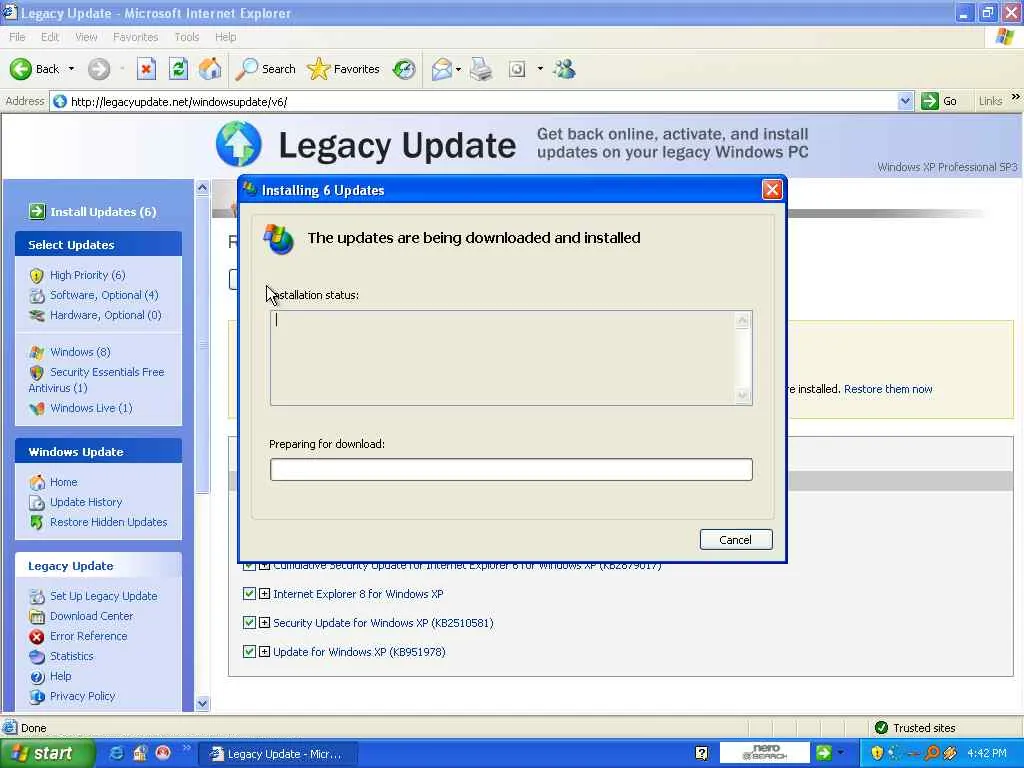Cancel the update installation
Viewport: 1024px width, 768px height.
(736, 539)
